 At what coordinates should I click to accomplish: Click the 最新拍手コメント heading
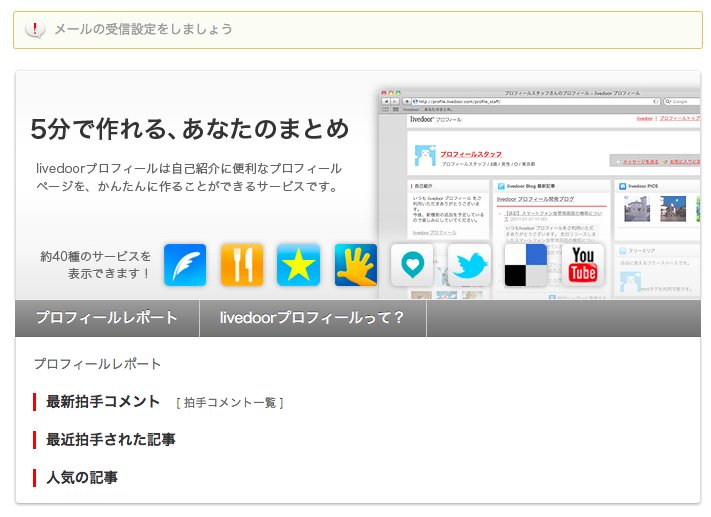pyautogui.click(x=103, y=402)
